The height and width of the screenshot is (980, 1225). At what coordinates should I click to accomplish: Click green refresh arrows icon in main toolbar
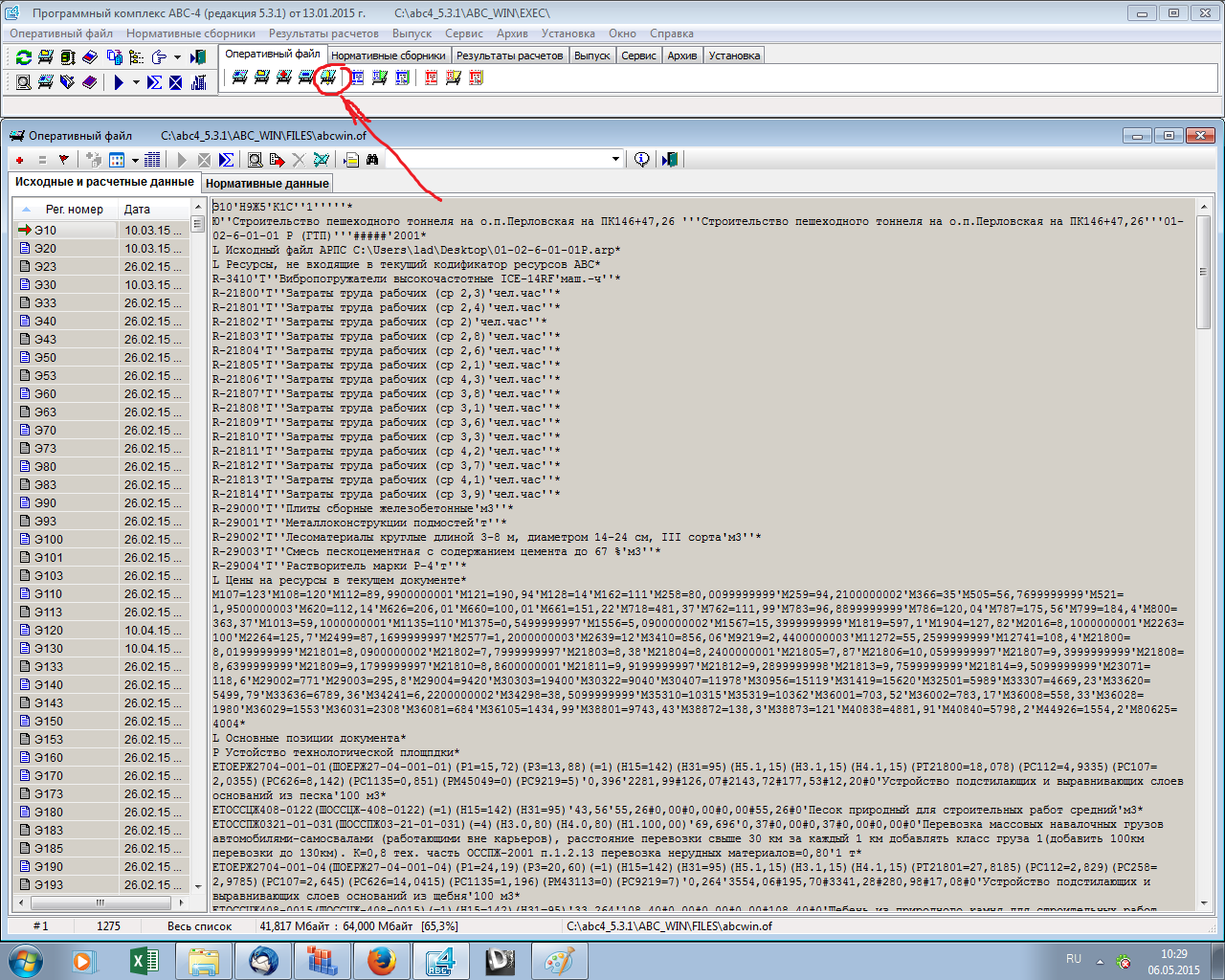23,57
